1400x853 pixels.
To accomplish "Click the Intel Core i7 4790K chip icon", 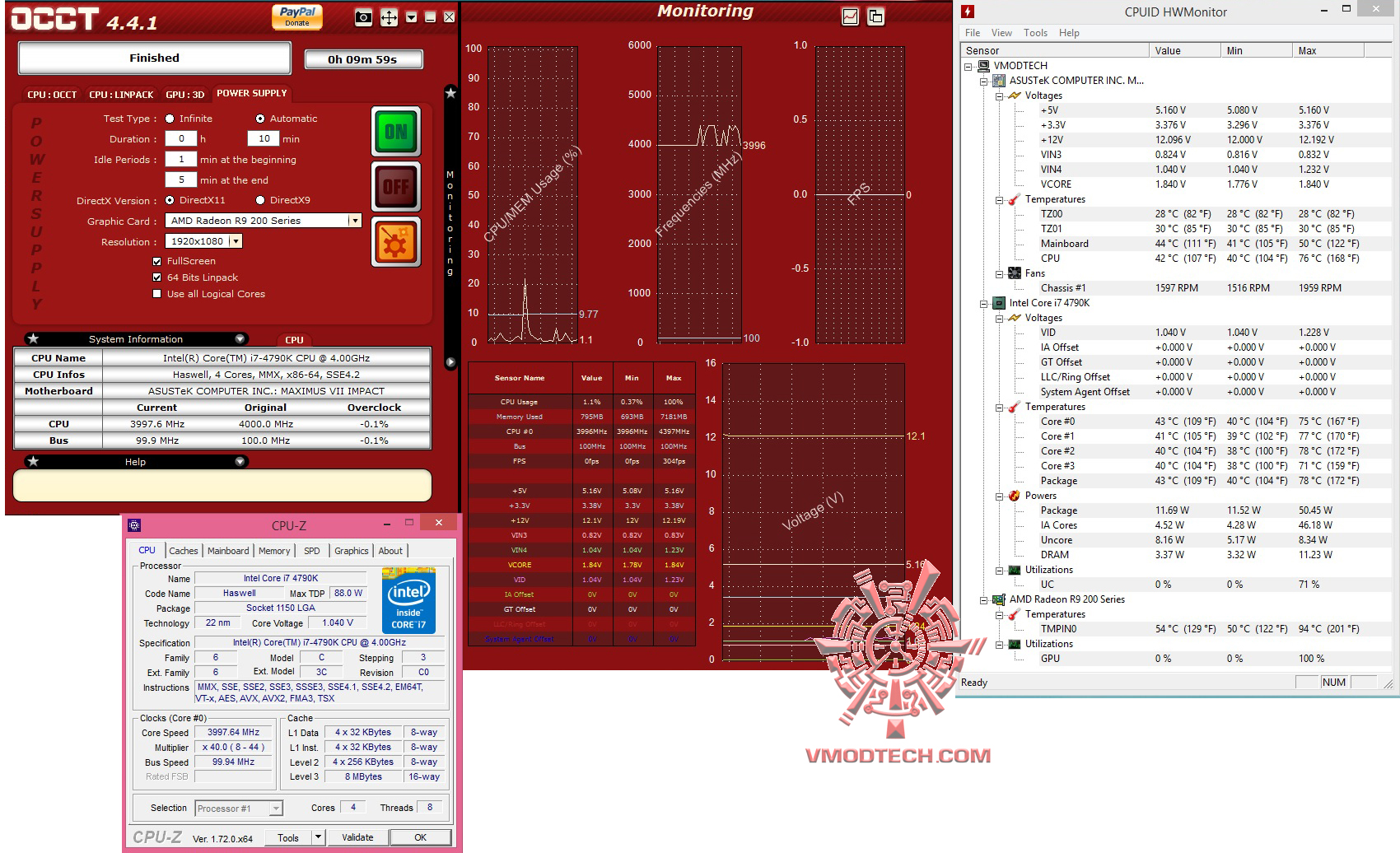I will 999,303.
